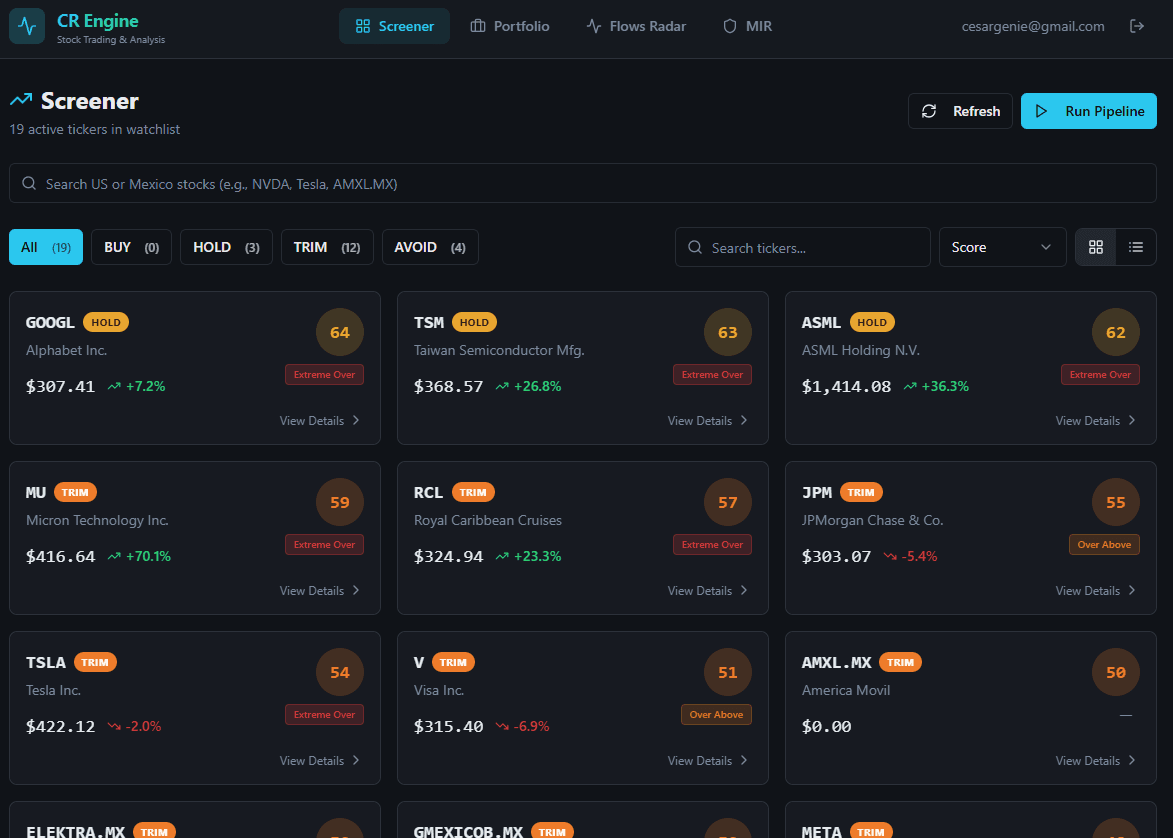Open View Details for Visa
Screen dimensions: 1173x838
[708, 760]
